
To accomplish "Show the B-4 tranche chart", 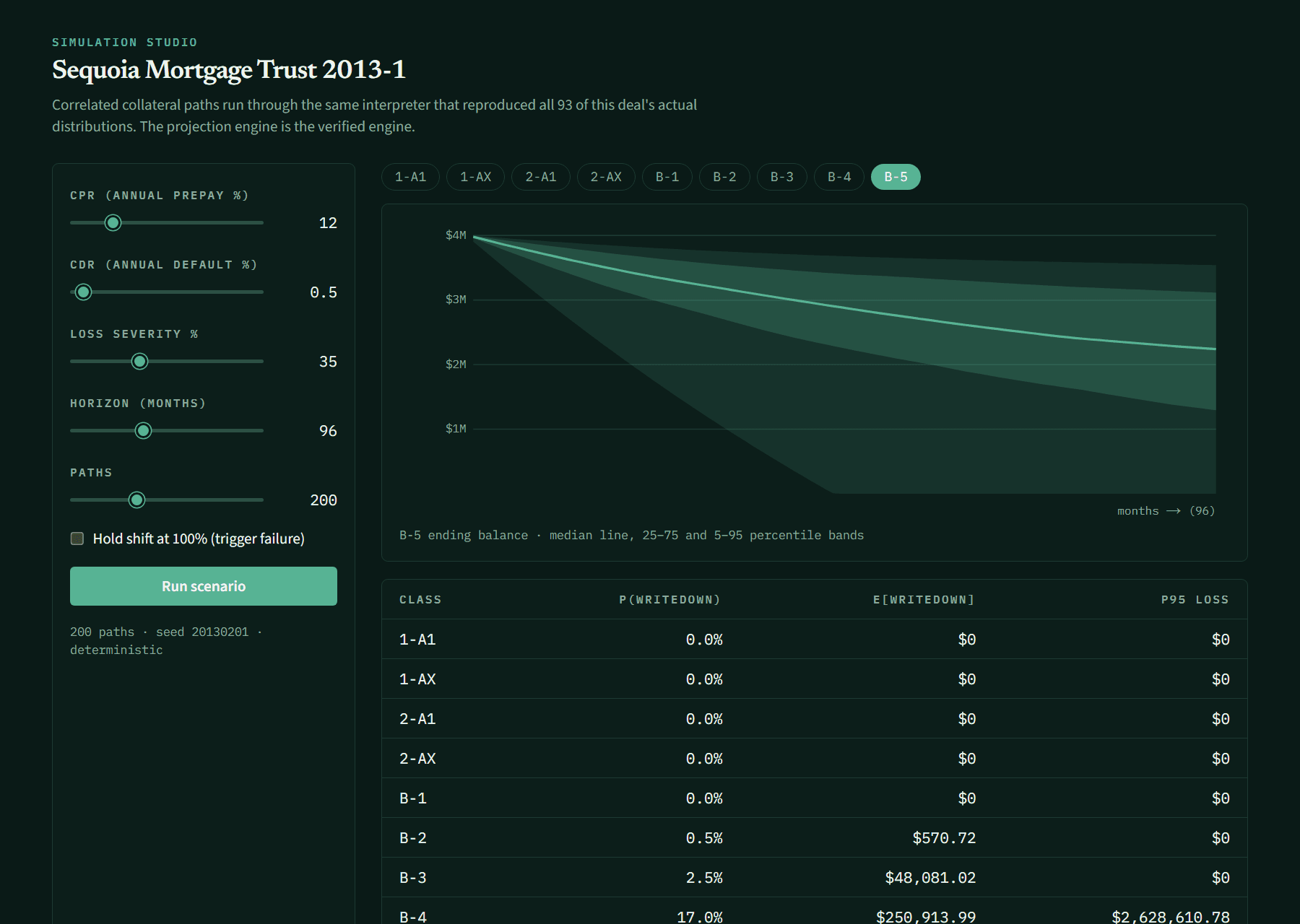I will [838, 177].
